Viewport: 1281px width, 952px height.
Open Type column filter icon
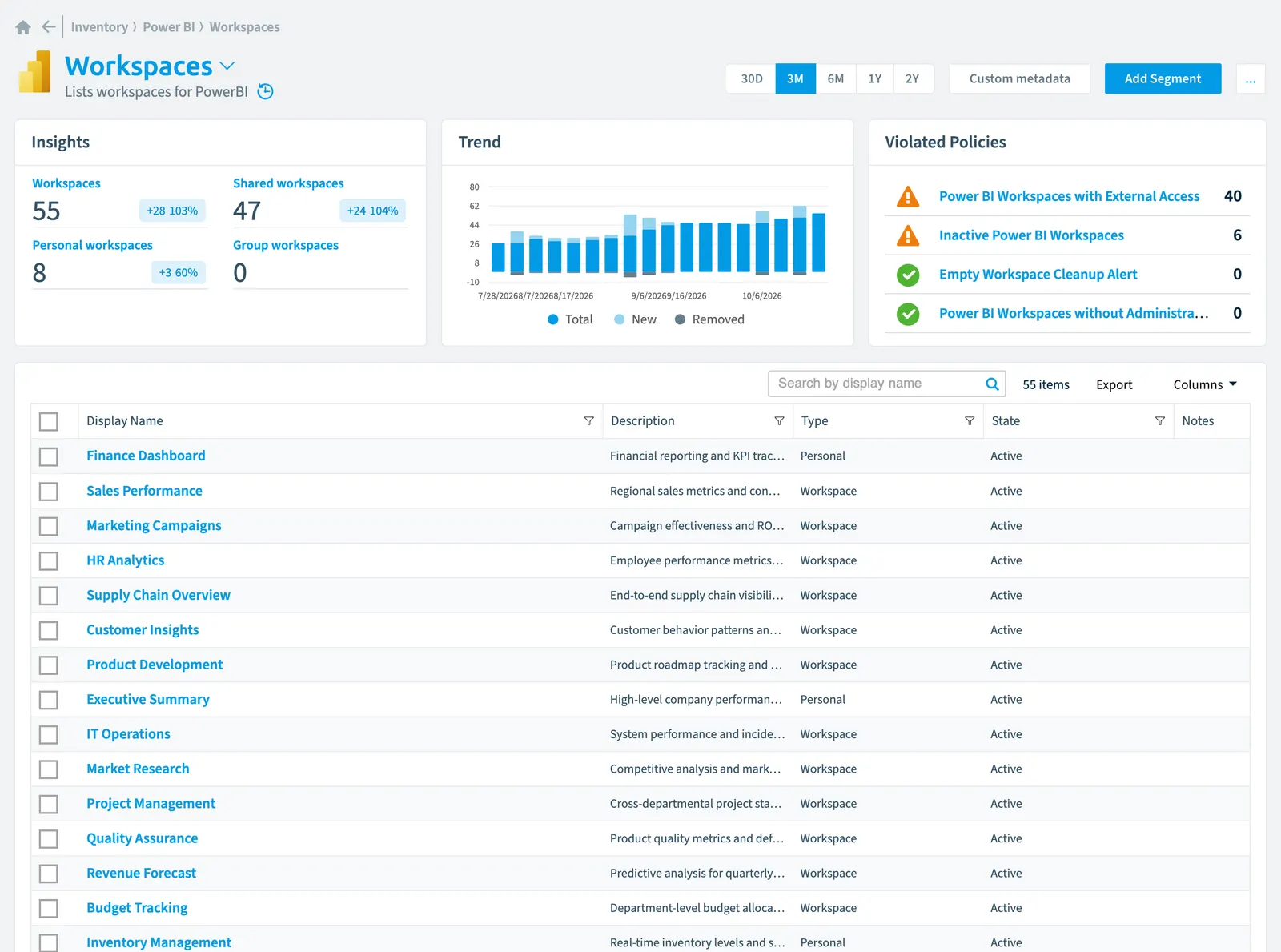pyautogui.click(x=970, y=421)
